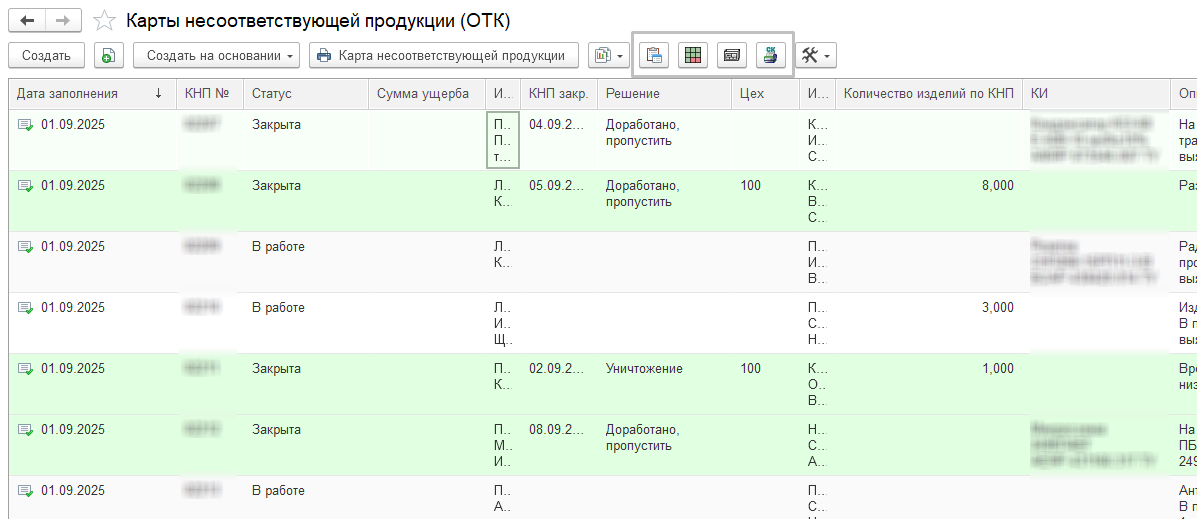1197x519 pixels.
Task: Click the back navigation arrow
Action: pyautogui.click(x=27, y=20)
